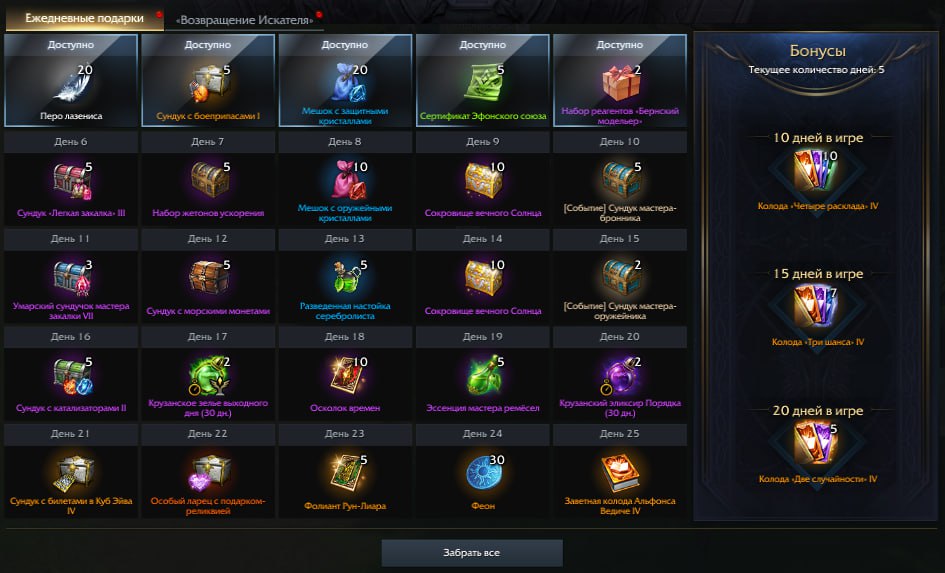The width and height of the screenshot is (945, 573).
Task: Click the Крузанский эликсир Порядка purple flask
Action: [620, 375]
